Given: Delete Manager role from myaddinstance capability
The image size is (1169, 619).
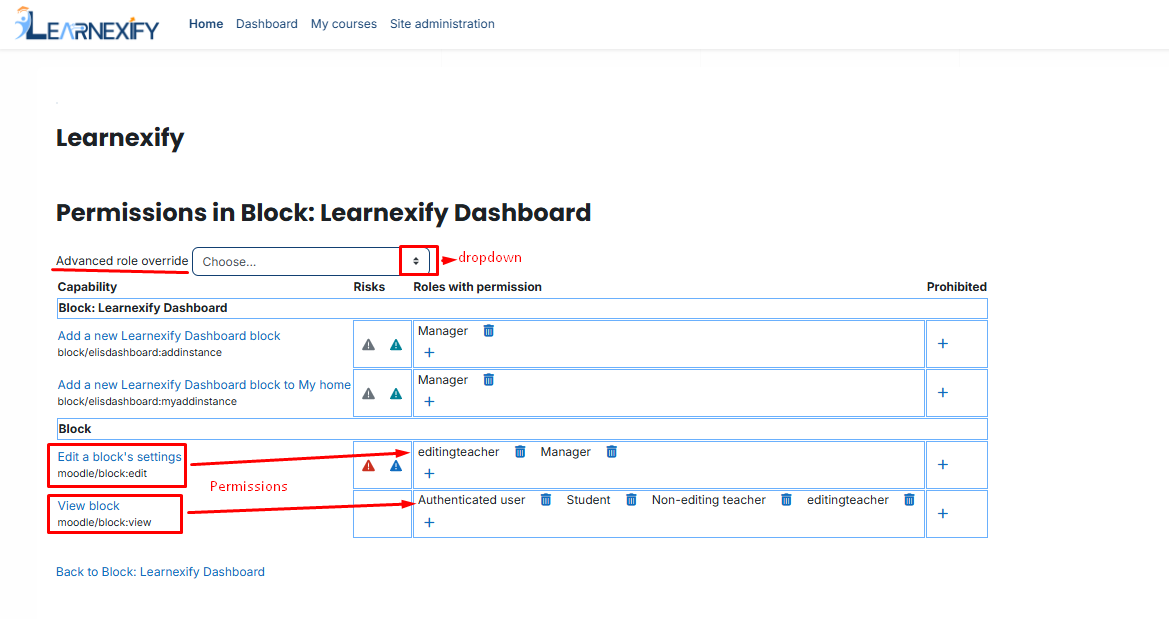Looking at the screenshot, I should tap(488, 380).
